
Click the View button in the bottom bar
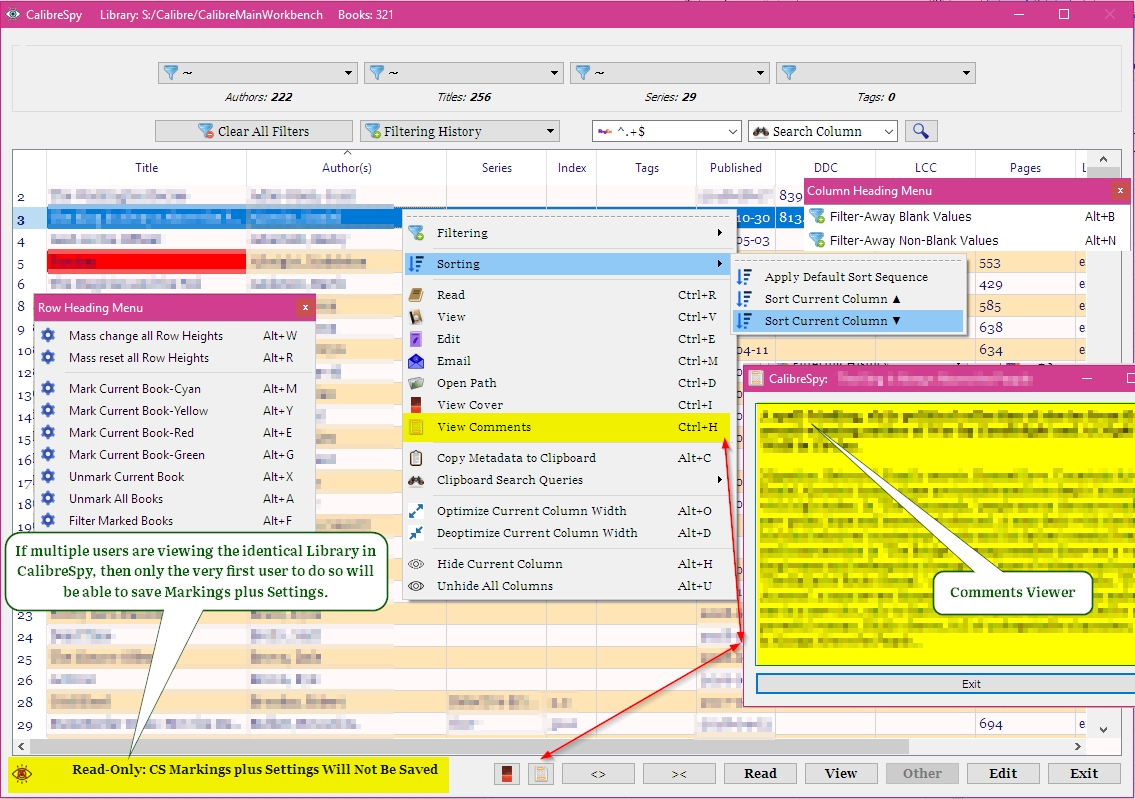click(x=841, y=774)
